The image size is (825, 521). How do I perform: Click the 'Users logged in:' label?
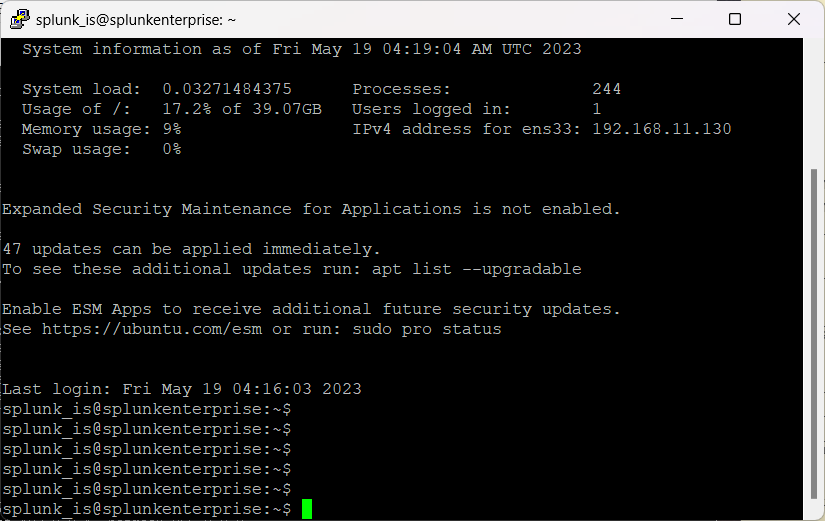click(x=431, y=109)
